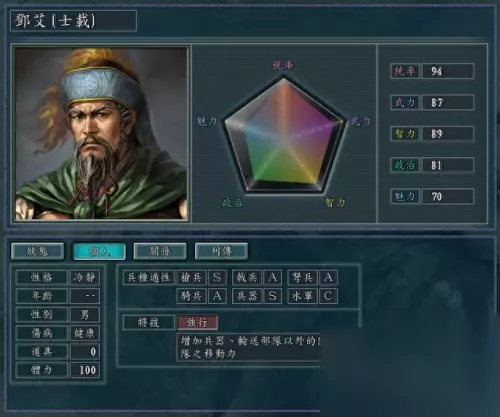This screenshot has height=417, width=500.
Task: Click the 槍兵 aptitude S grade
Action: click(x=217, y=277)
